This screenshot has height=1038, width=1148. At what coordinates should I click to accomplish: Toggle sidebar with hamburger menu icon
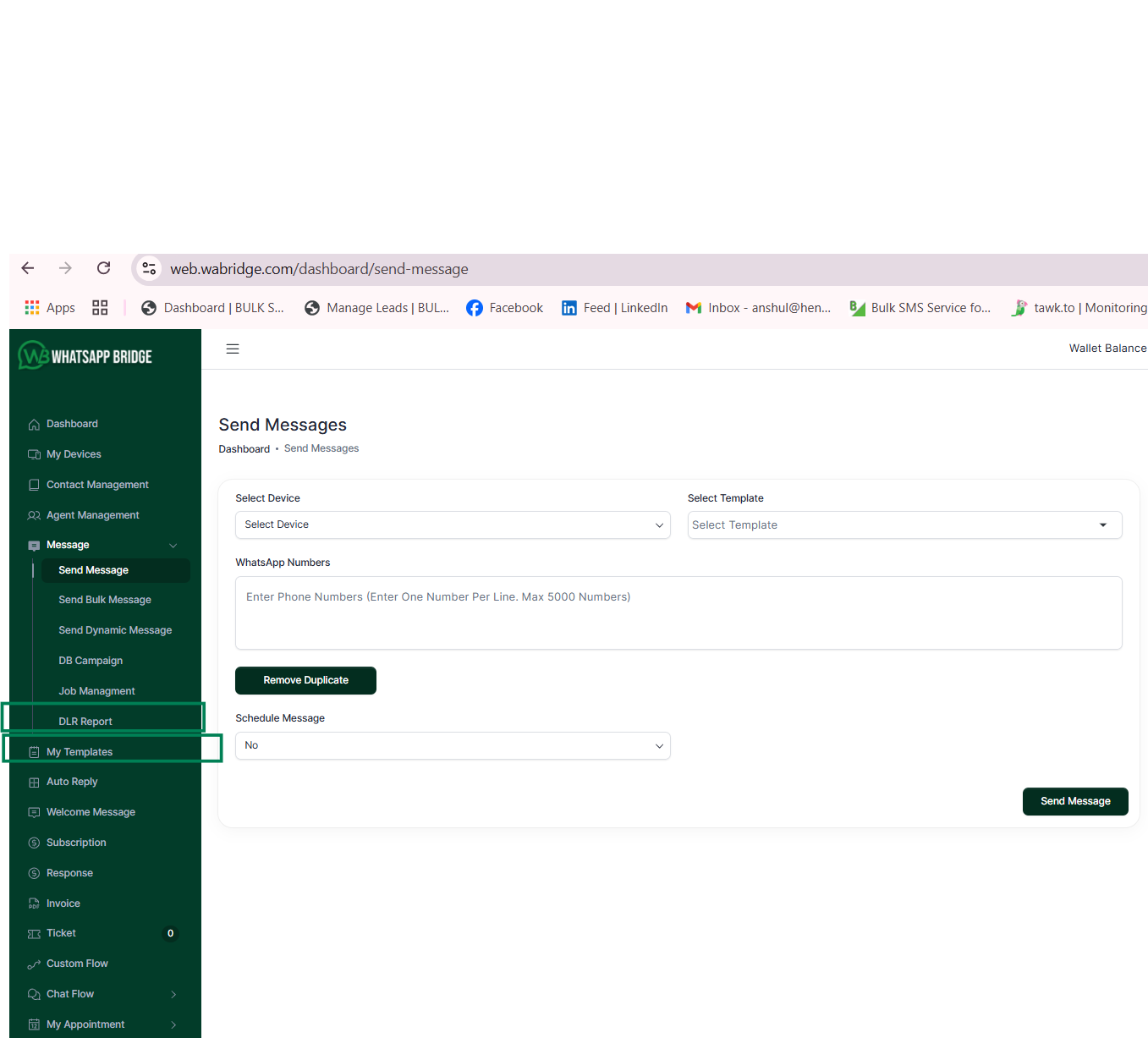(233, 349)
